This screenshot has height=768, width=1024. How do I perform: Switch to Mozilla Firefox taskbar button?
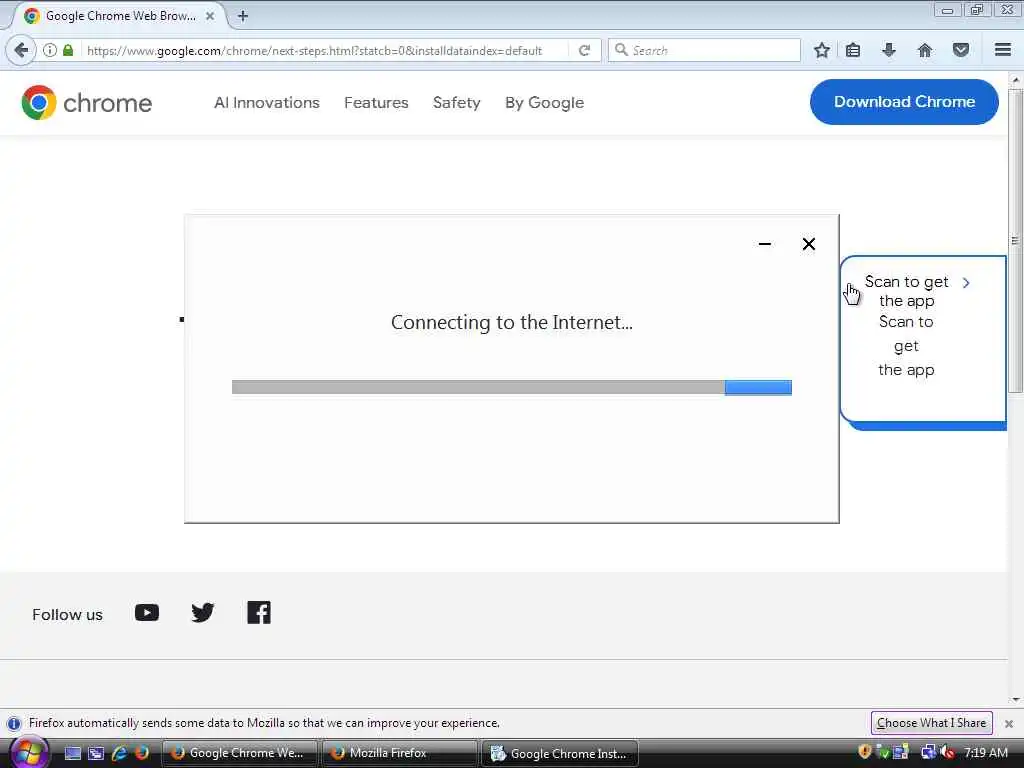(x=400, y=753)
